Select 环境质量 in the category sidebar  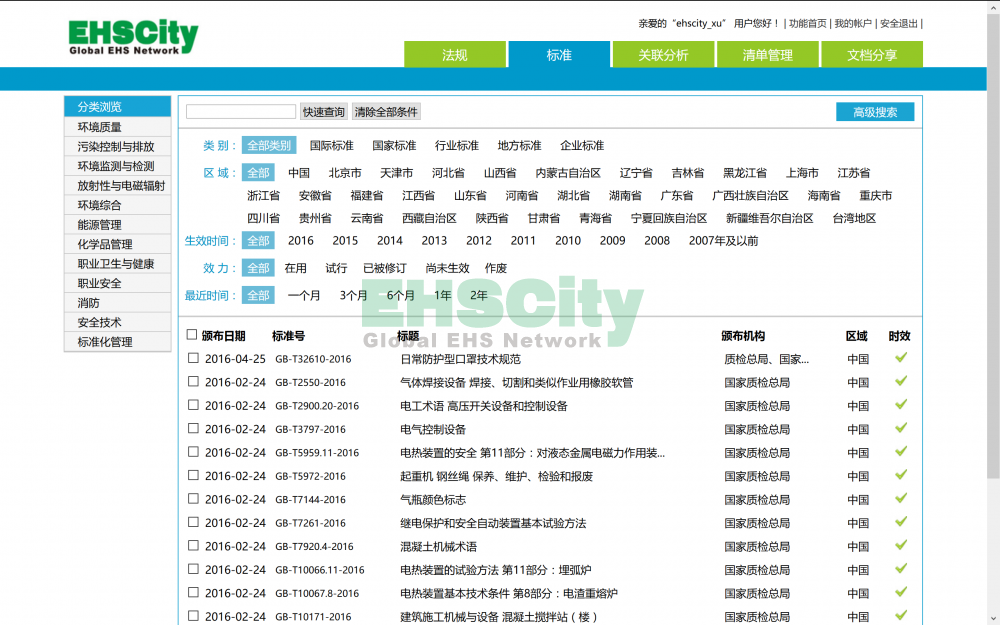tap(100, 127)
